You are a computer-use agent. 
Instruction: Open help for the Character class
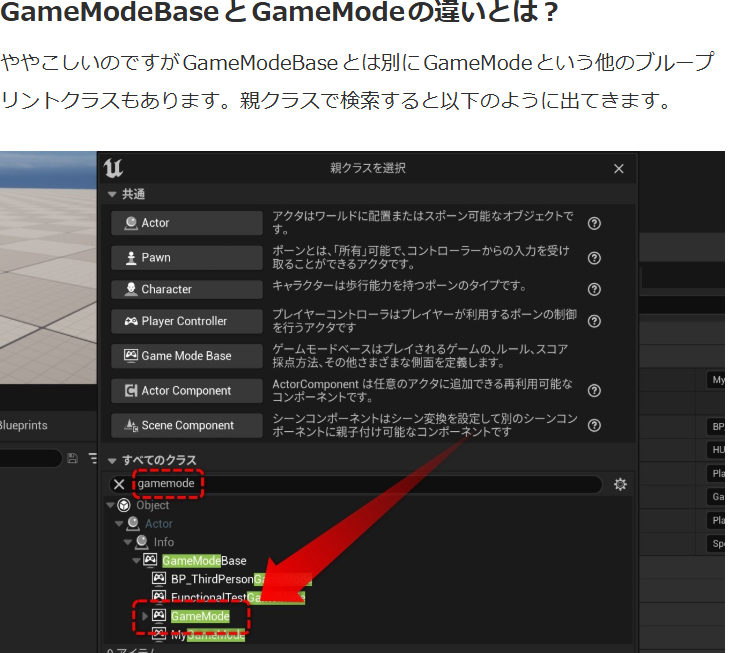[594, 289]
